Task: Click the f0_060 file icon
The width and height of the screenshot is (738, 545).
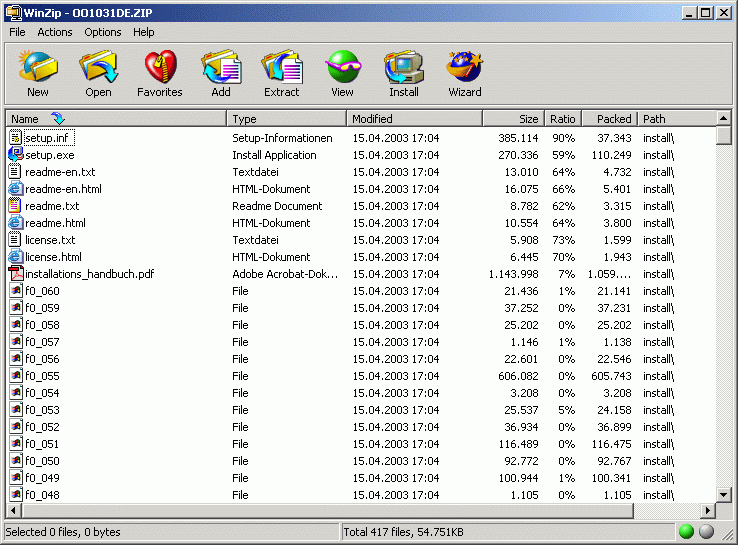Action: (16, 291)
